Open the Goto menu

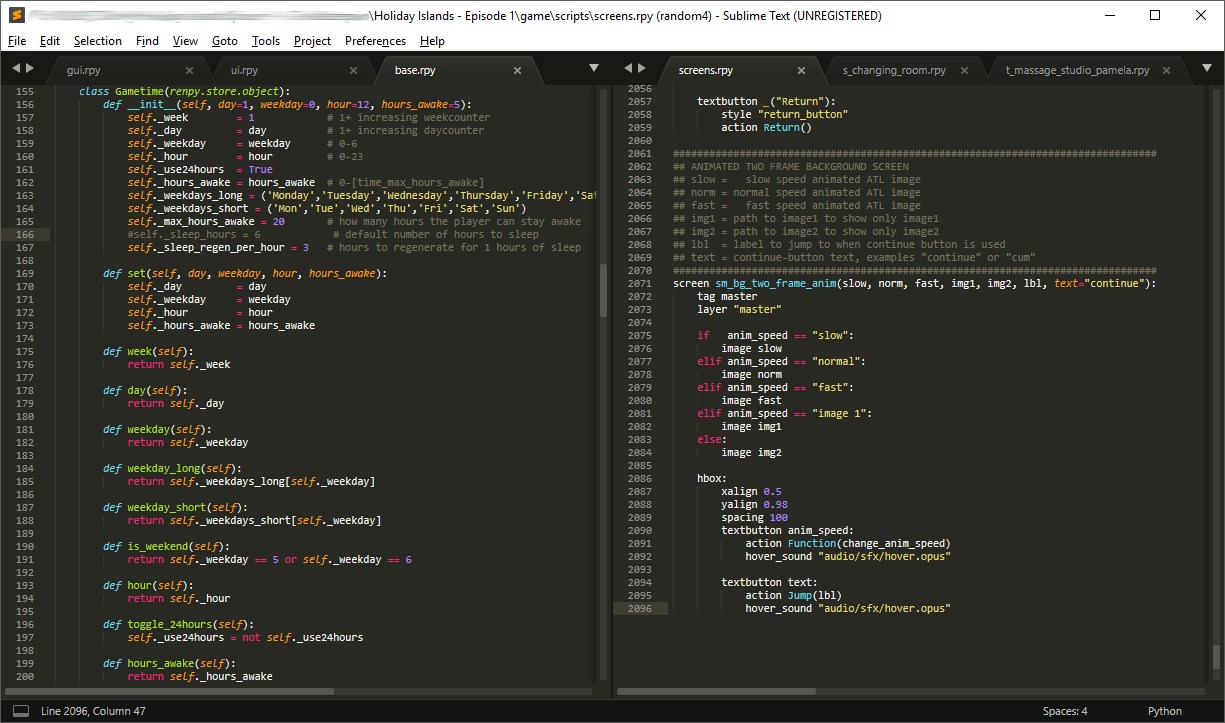225,41
